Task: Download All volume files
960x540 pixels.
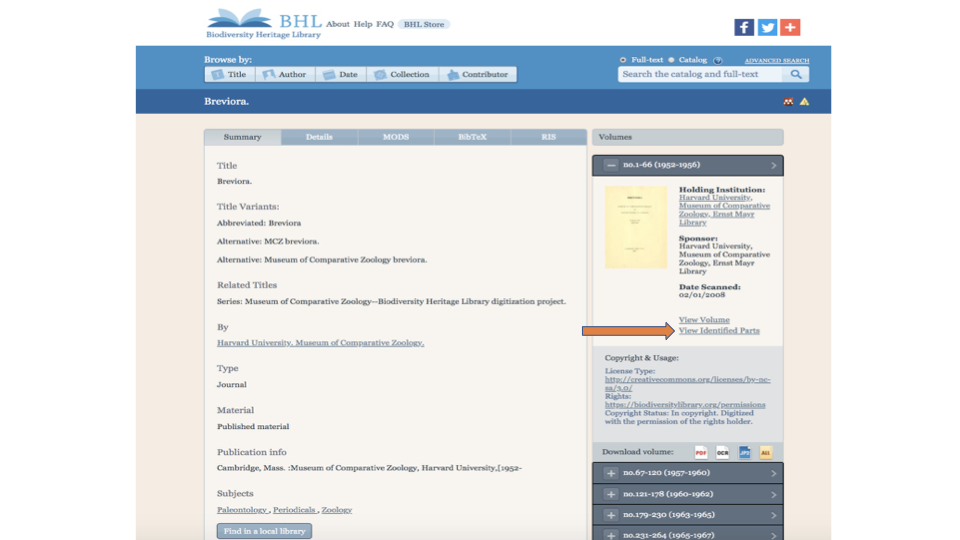Action: pyautogui.click(x=766, y=452)
